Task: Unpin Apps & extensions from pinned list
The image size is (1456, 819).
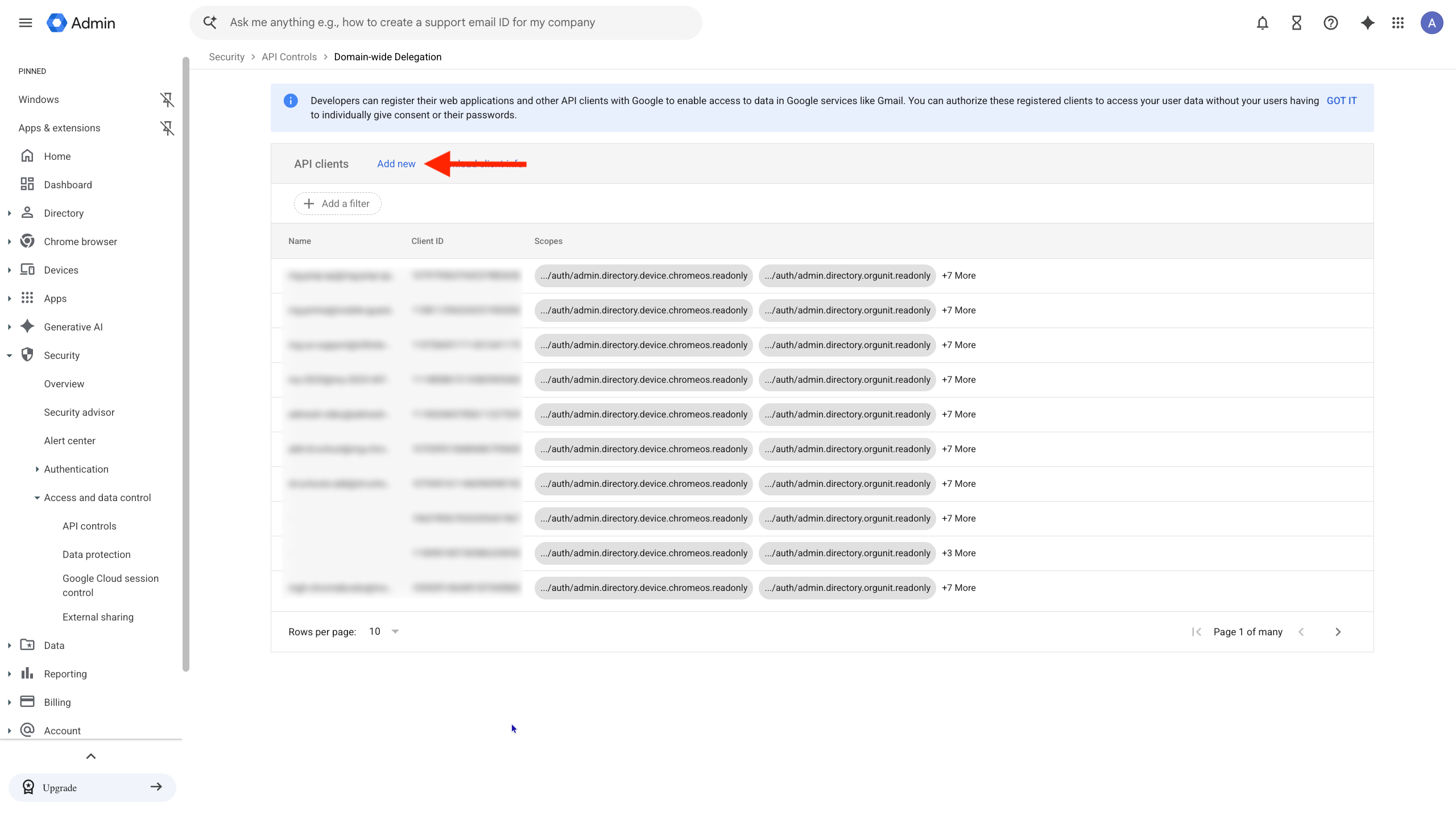Action: 167,128
